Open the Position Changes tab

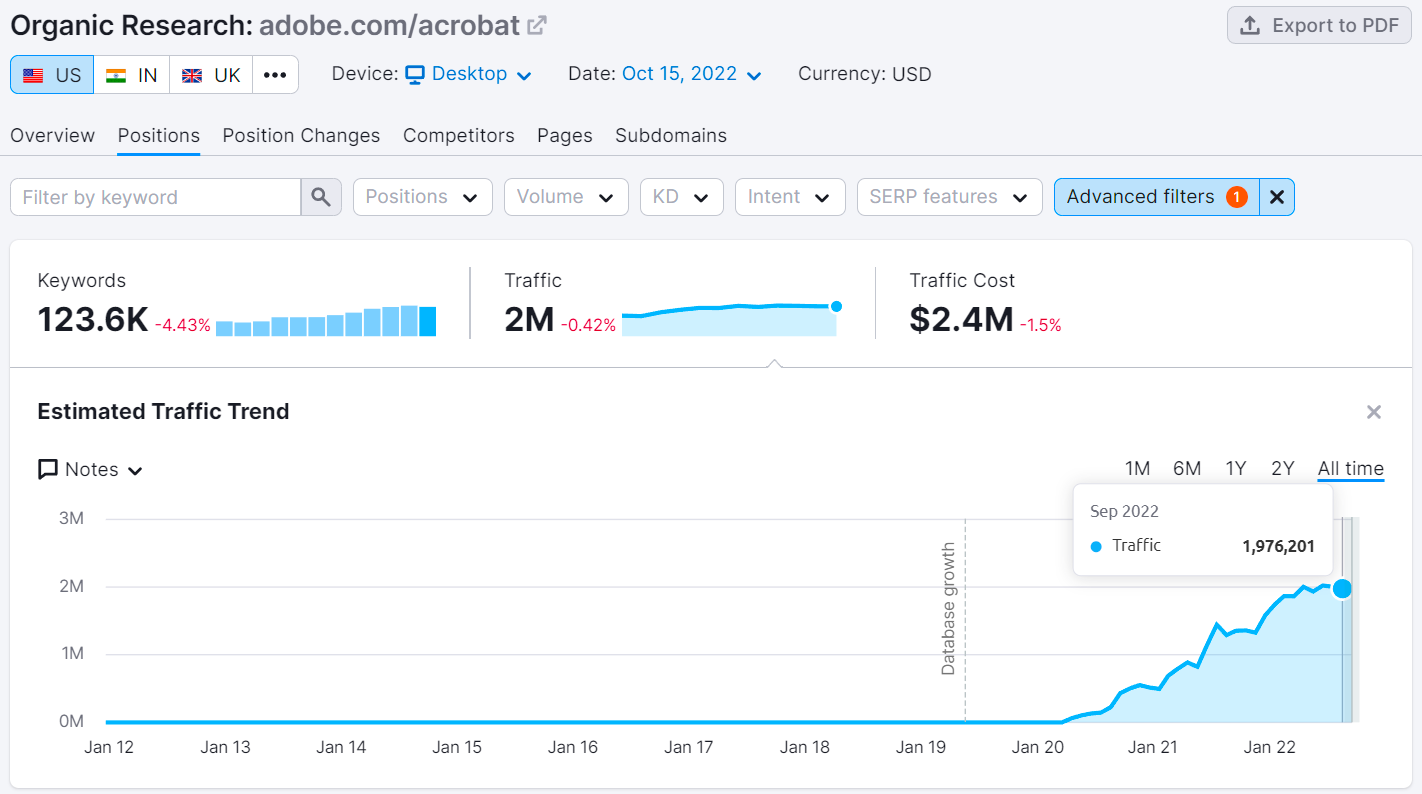pyautogui.click(x=301, y=135)
